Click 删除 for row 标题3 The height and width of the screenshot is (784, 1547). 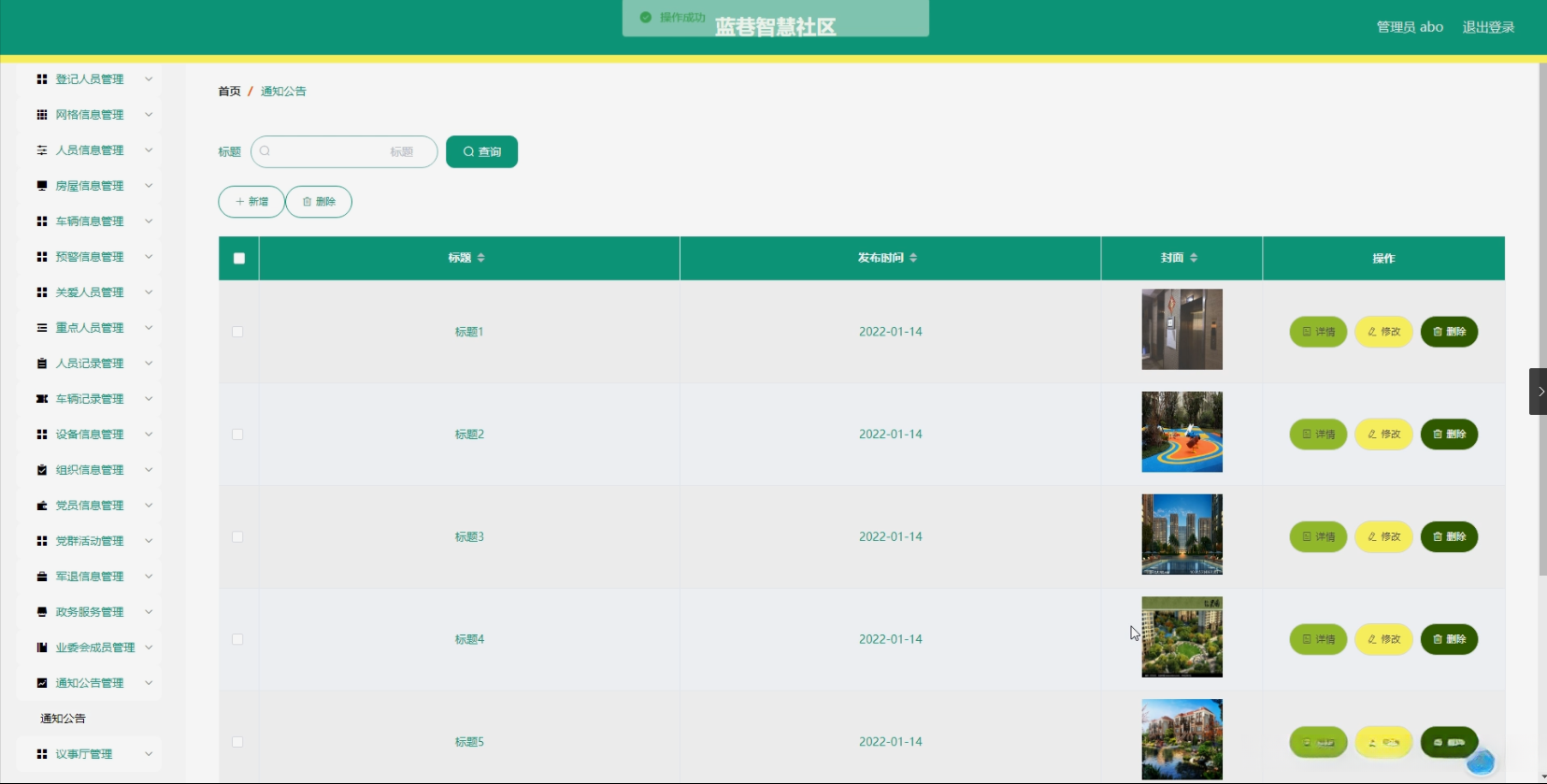[x=1449, y=537]
